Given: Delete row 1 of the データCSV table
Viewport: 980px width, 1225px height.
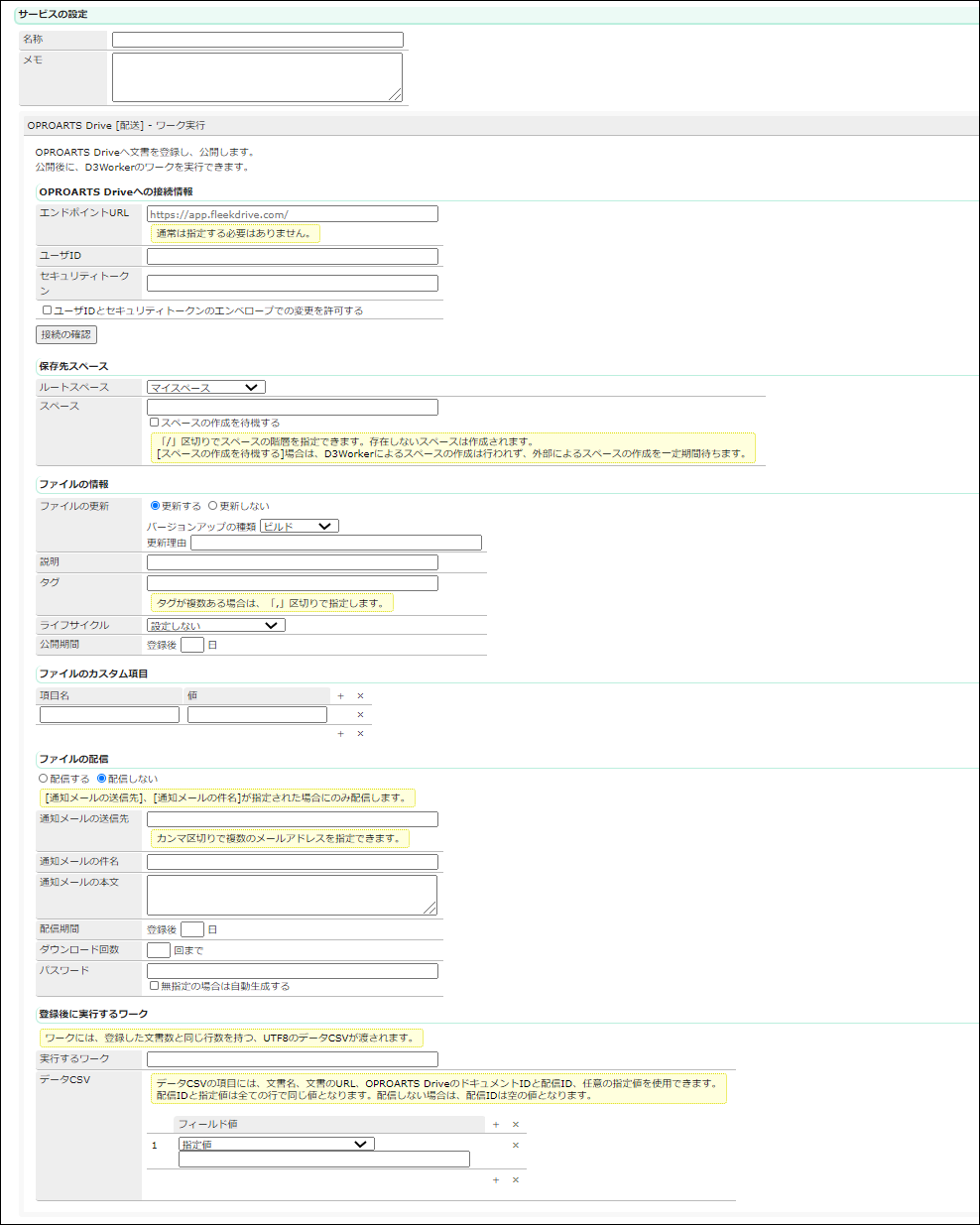Looking at the screenshot, I should 515,1144.
